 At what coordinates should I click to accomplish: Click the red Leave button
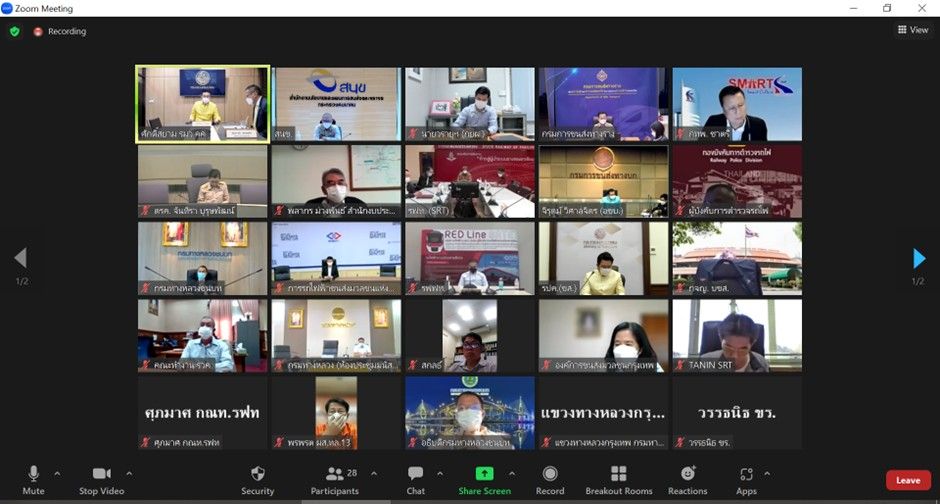tap(908, 480)
